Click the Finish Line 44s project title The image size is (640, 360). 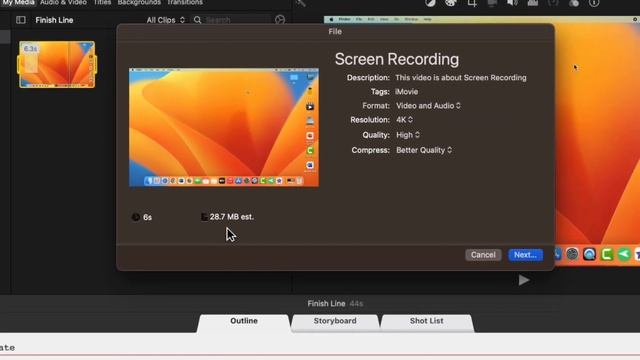click(x=335, y=304)
